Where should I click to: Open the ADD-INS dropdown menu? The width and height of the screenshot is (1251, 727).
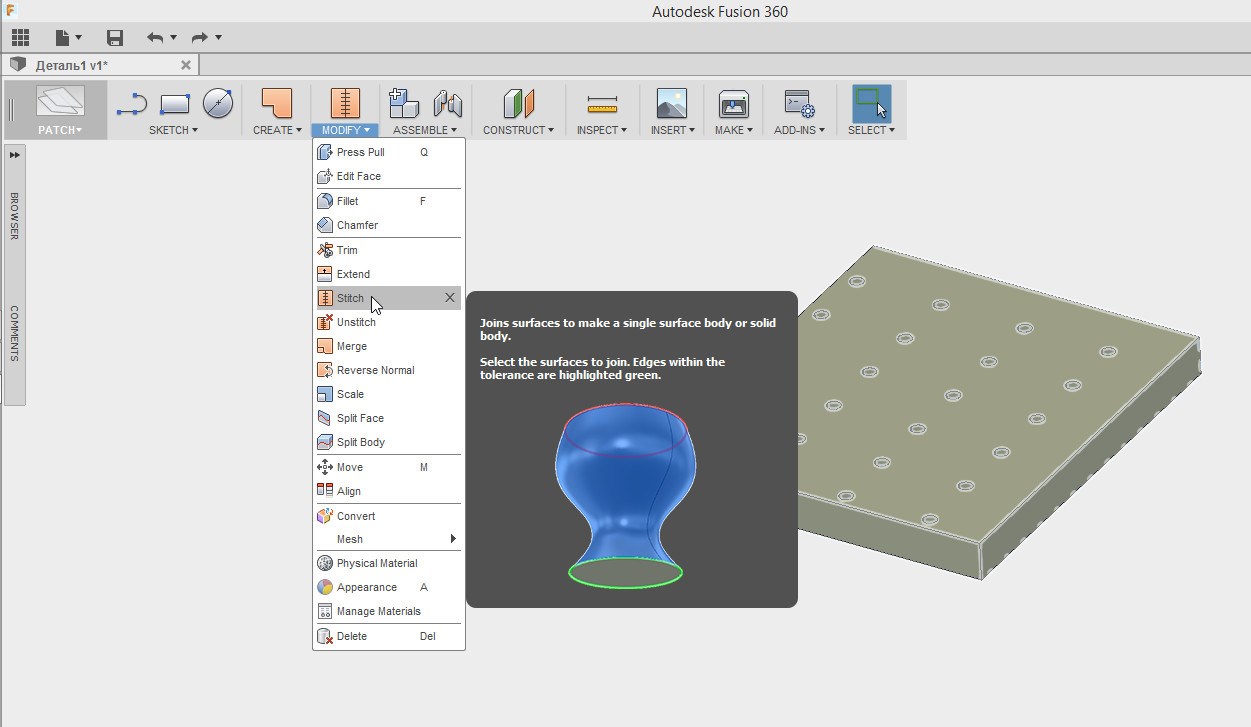(800, 130)
